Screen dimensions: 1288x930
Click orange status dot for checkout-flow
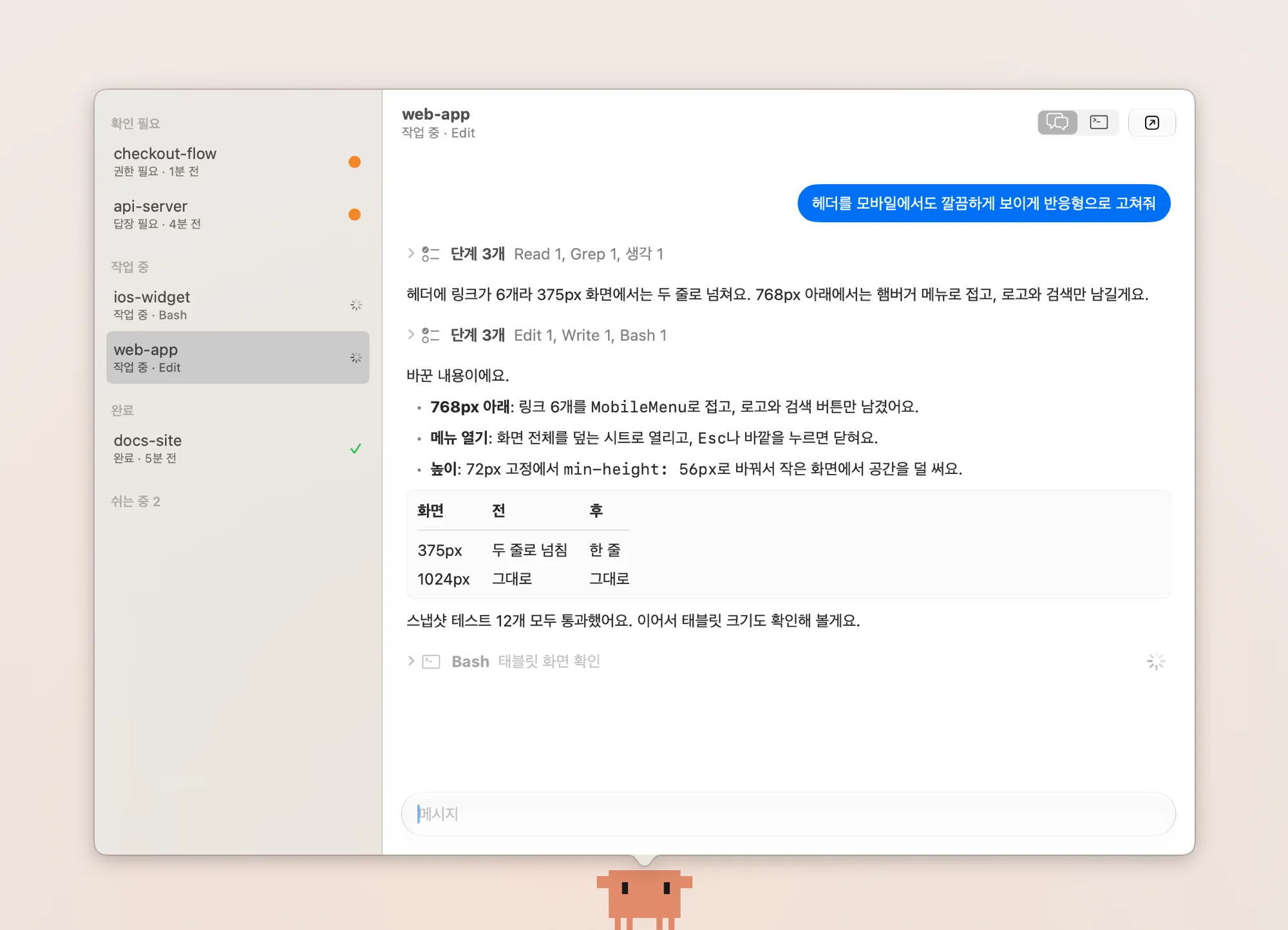coord(354,162)
